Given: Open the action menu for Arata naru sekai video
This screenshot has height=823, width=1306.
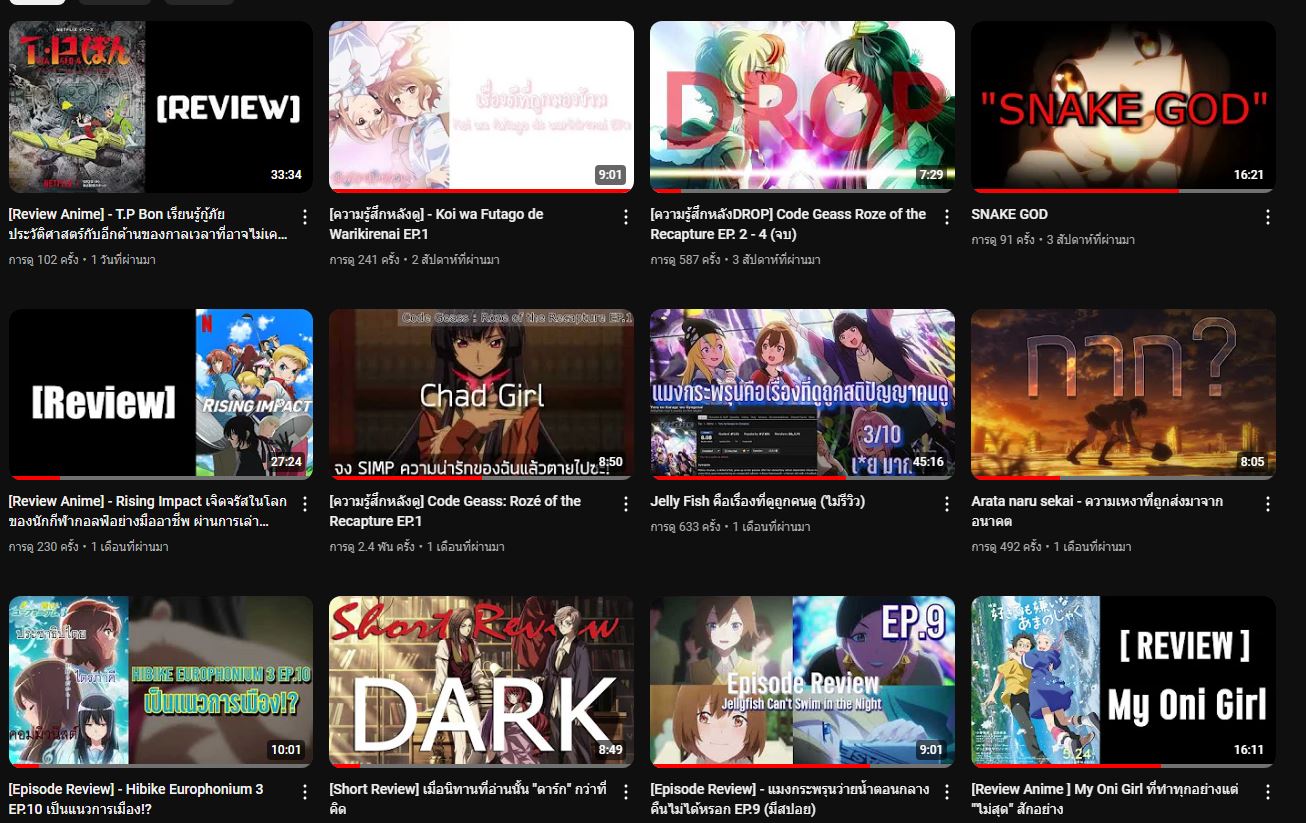Looking at the screenshot, I should tap(1268, 504).
